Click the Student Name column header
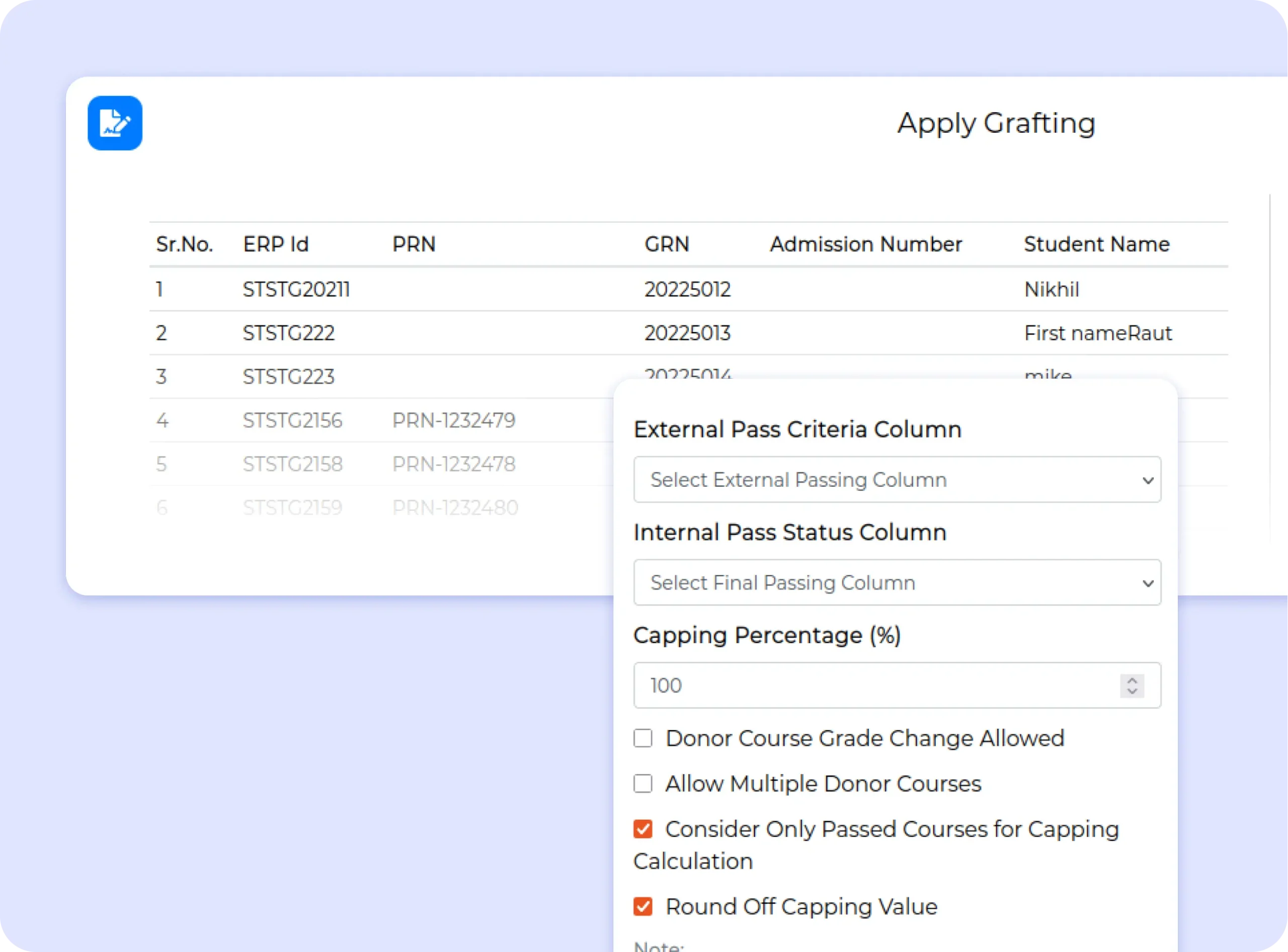The width and height of the screenshot is (1288, 952). coord(1096,244)
